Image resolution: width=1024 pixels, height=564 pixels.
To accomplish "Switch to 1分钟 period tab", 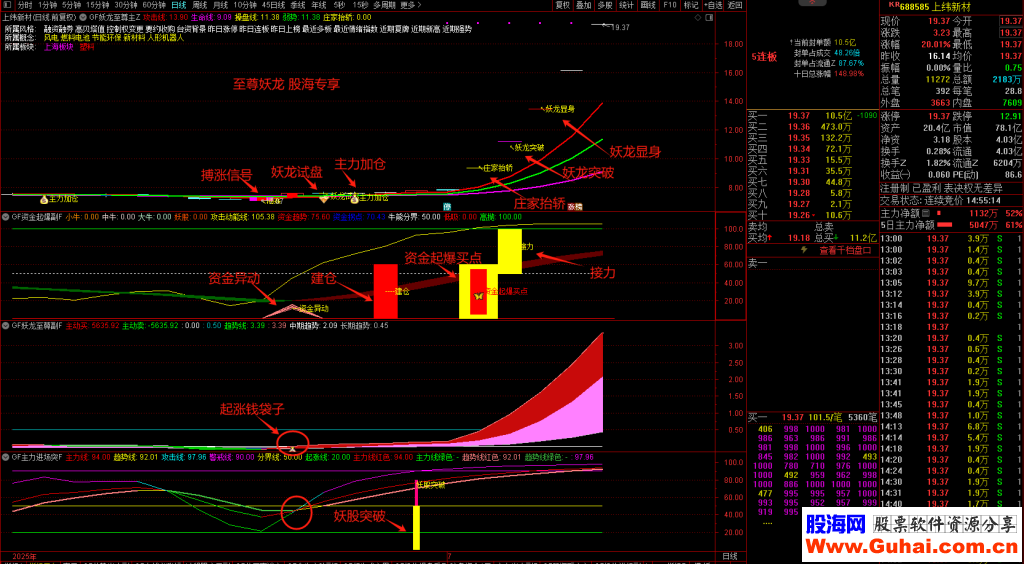I will 48,5.
